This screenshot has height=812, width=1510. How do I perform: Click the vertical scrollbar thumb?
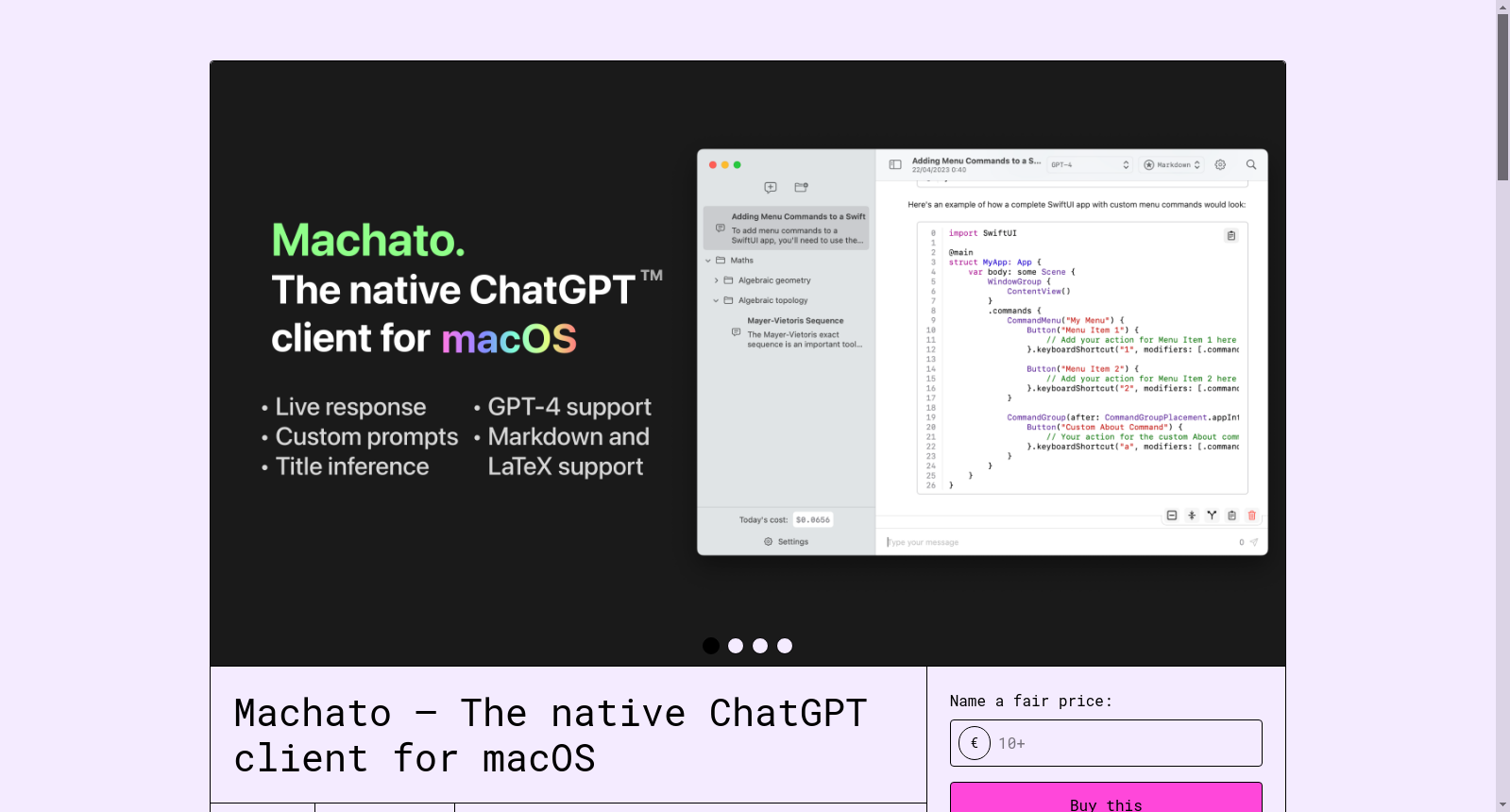[1502, 97]
